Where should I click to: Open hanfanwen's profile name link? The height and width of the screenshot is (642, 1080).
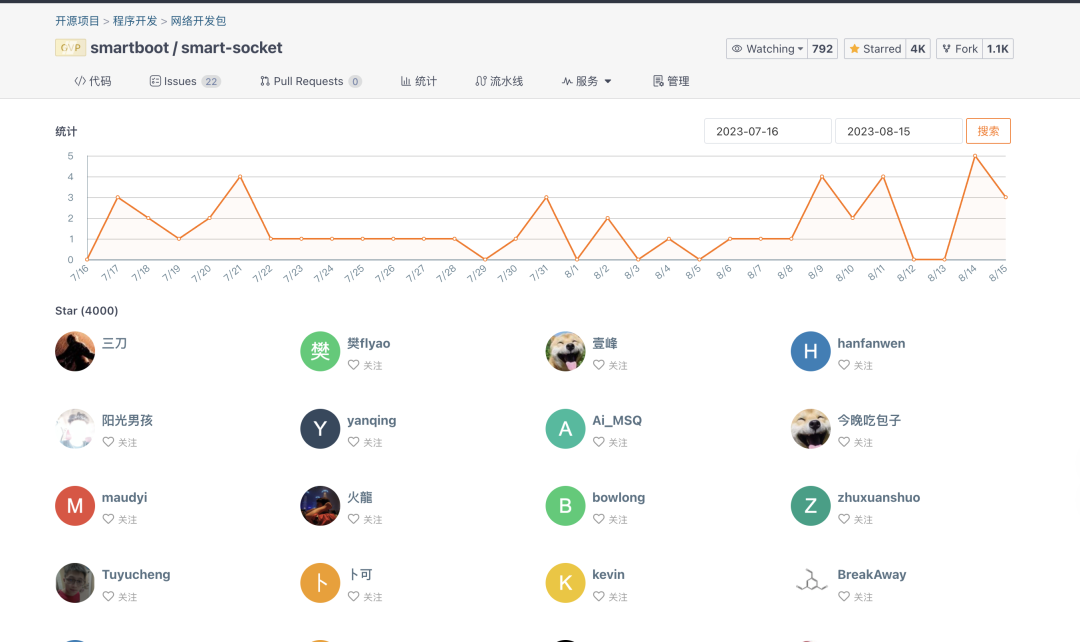click(871, 343)
